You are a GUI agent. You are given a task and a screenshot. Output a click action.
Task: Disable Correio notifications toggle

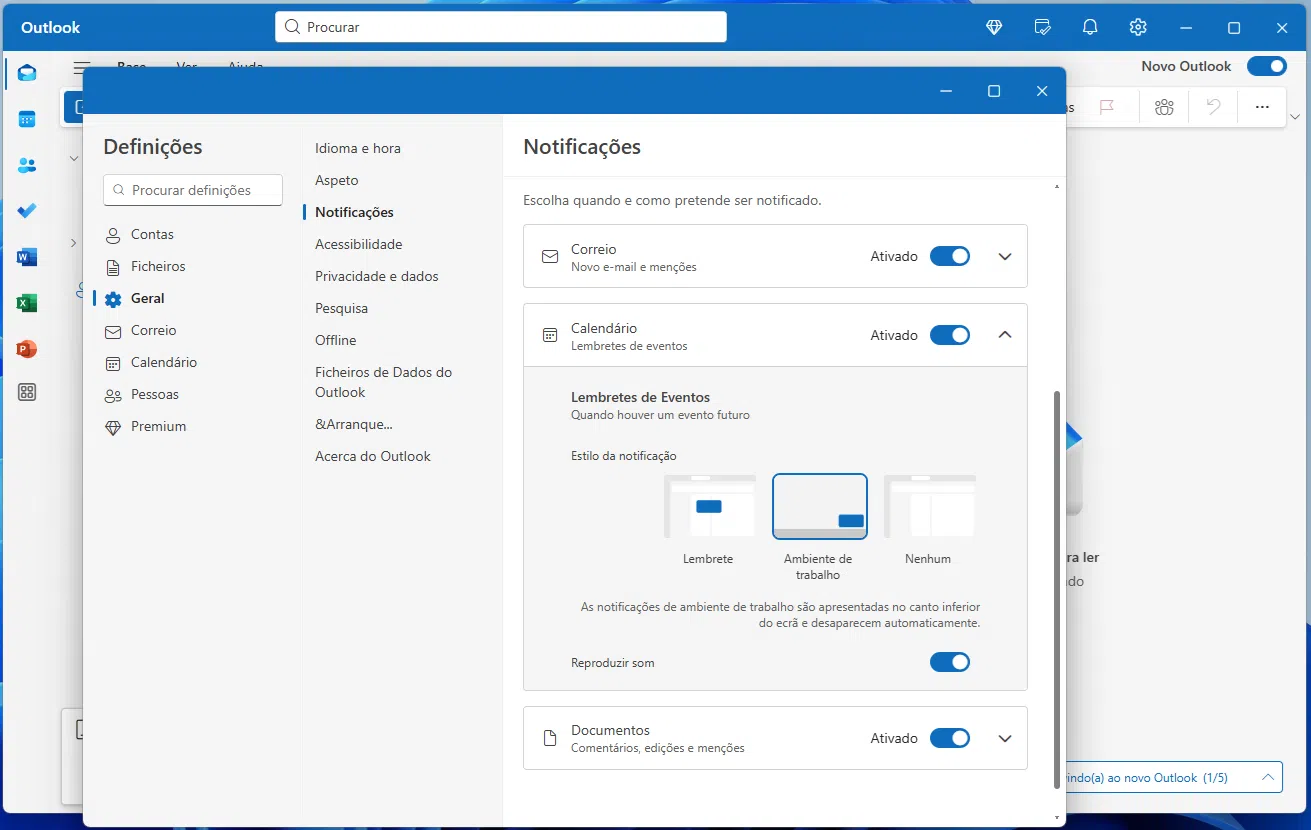point(949,256)
